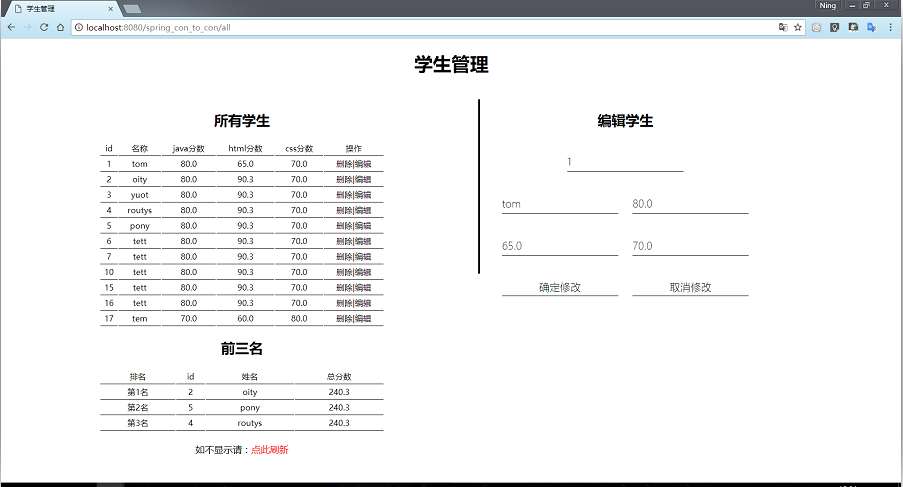Click the id field showing 1
Screen dimensions: 903x487
point(625,162)
